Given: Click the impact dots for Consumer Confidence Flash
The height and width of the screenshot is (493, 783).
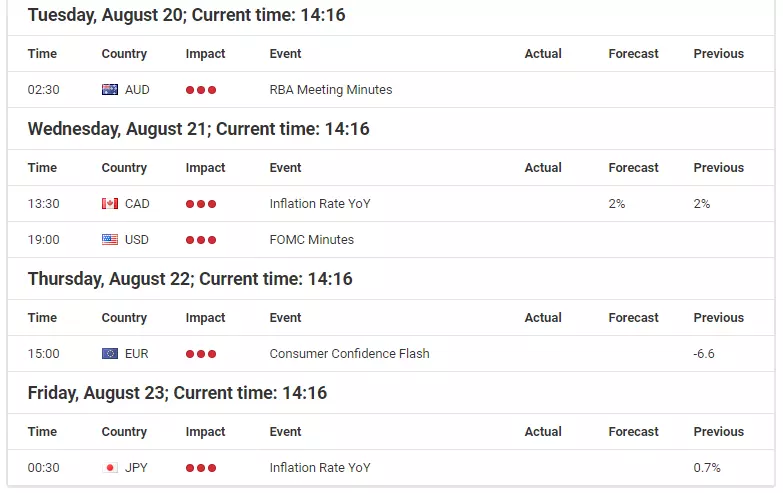Looking at the screenshot, I should 201,354.
